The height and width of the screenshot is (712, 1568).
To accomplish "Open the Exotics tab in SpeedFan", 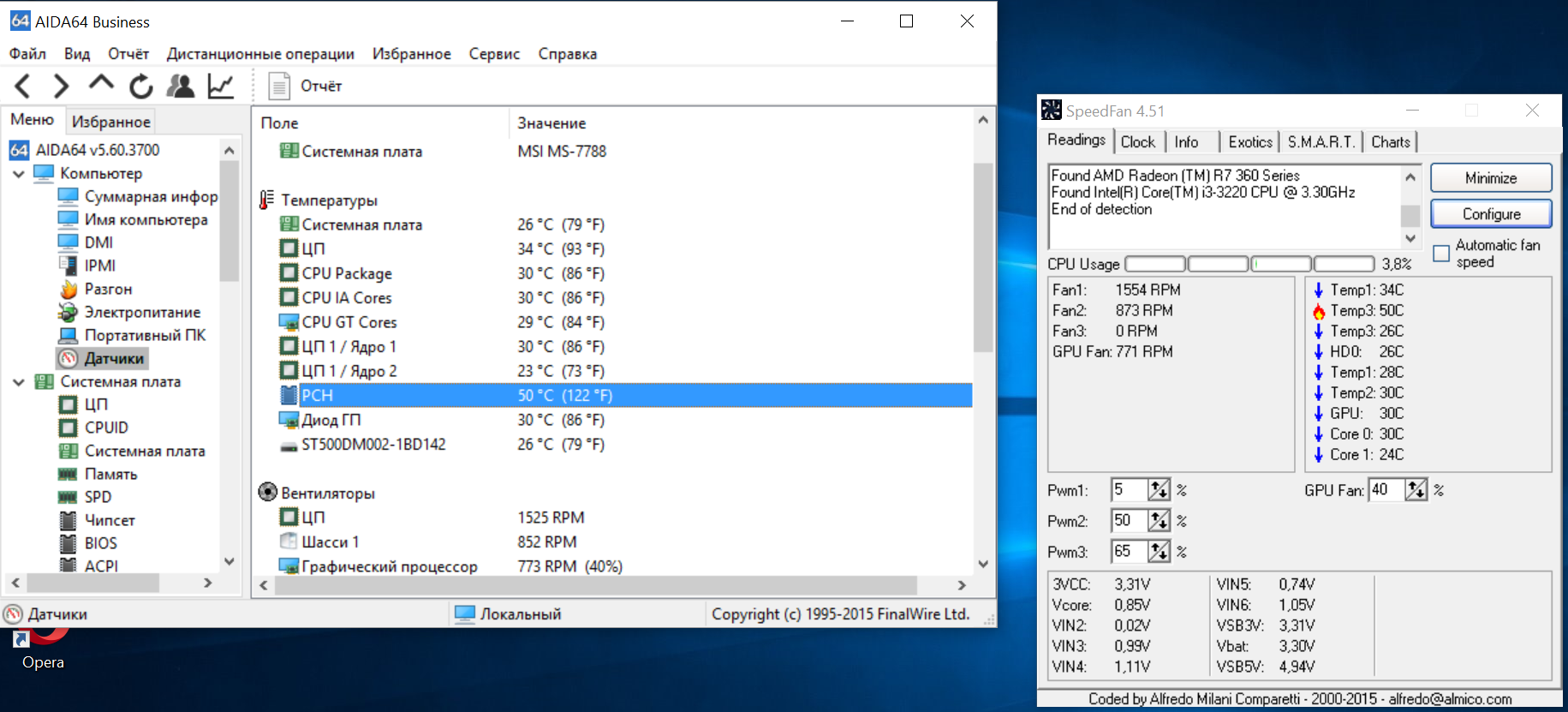I will pos(1250,142).
